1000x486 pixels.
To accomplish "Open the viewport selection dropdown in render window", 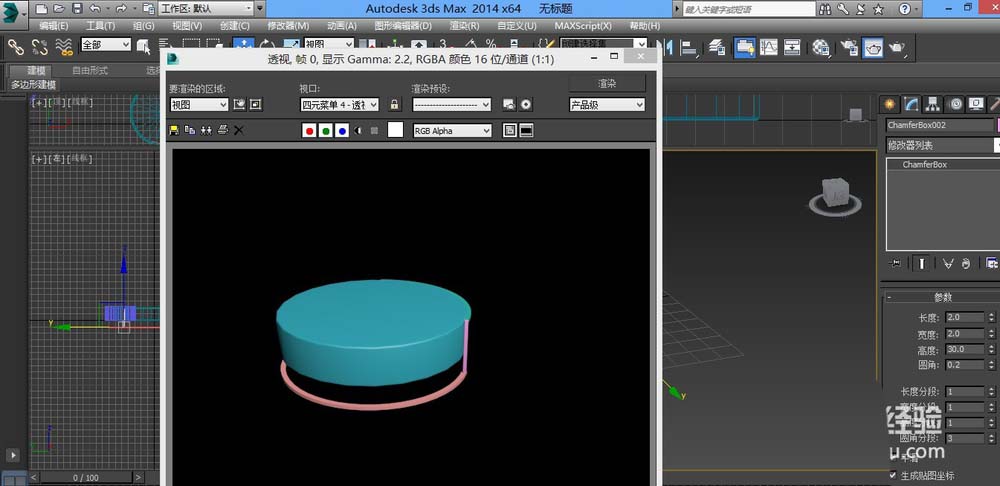I will [339, 105].
